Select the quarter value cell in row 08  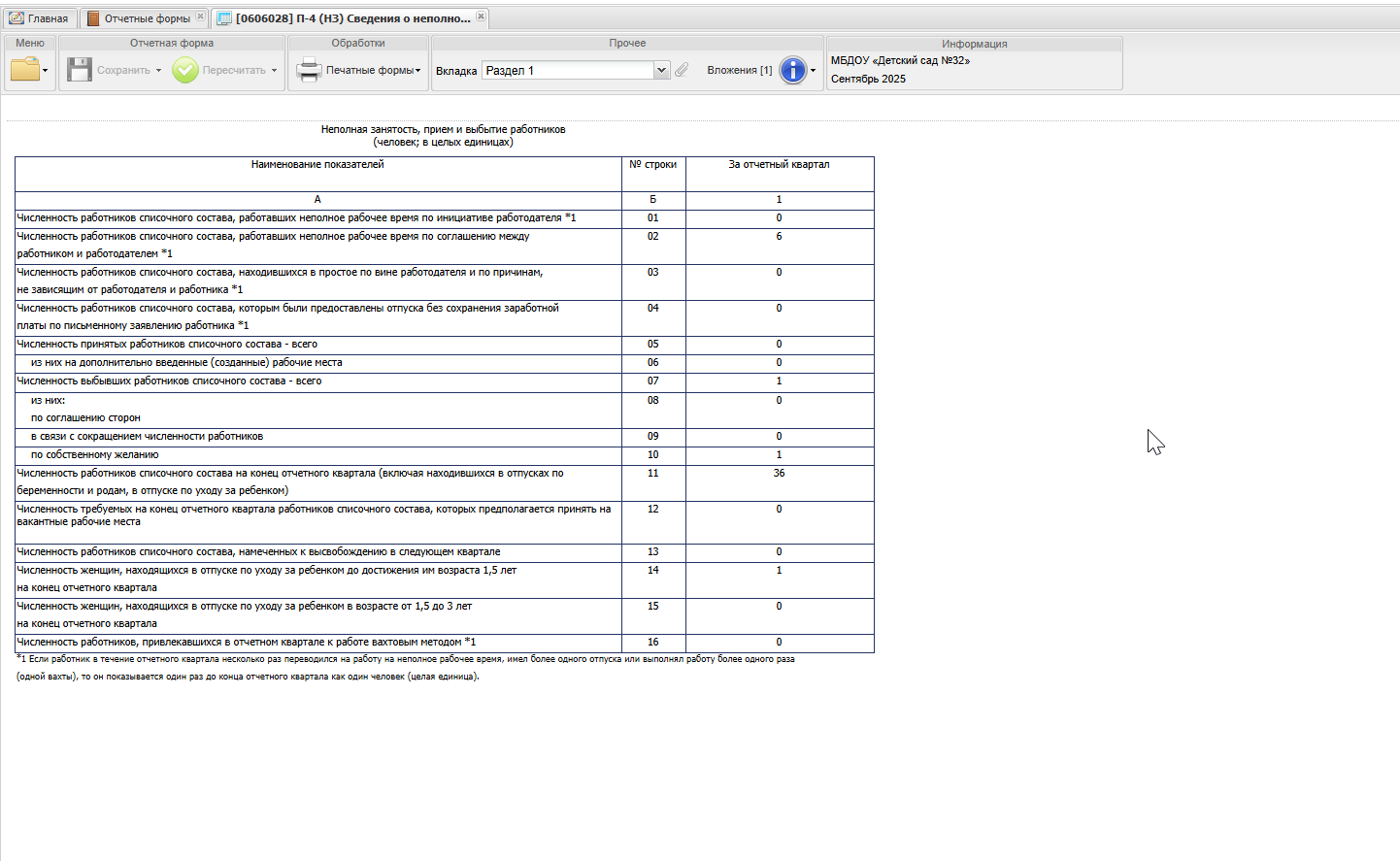[780, 410]
